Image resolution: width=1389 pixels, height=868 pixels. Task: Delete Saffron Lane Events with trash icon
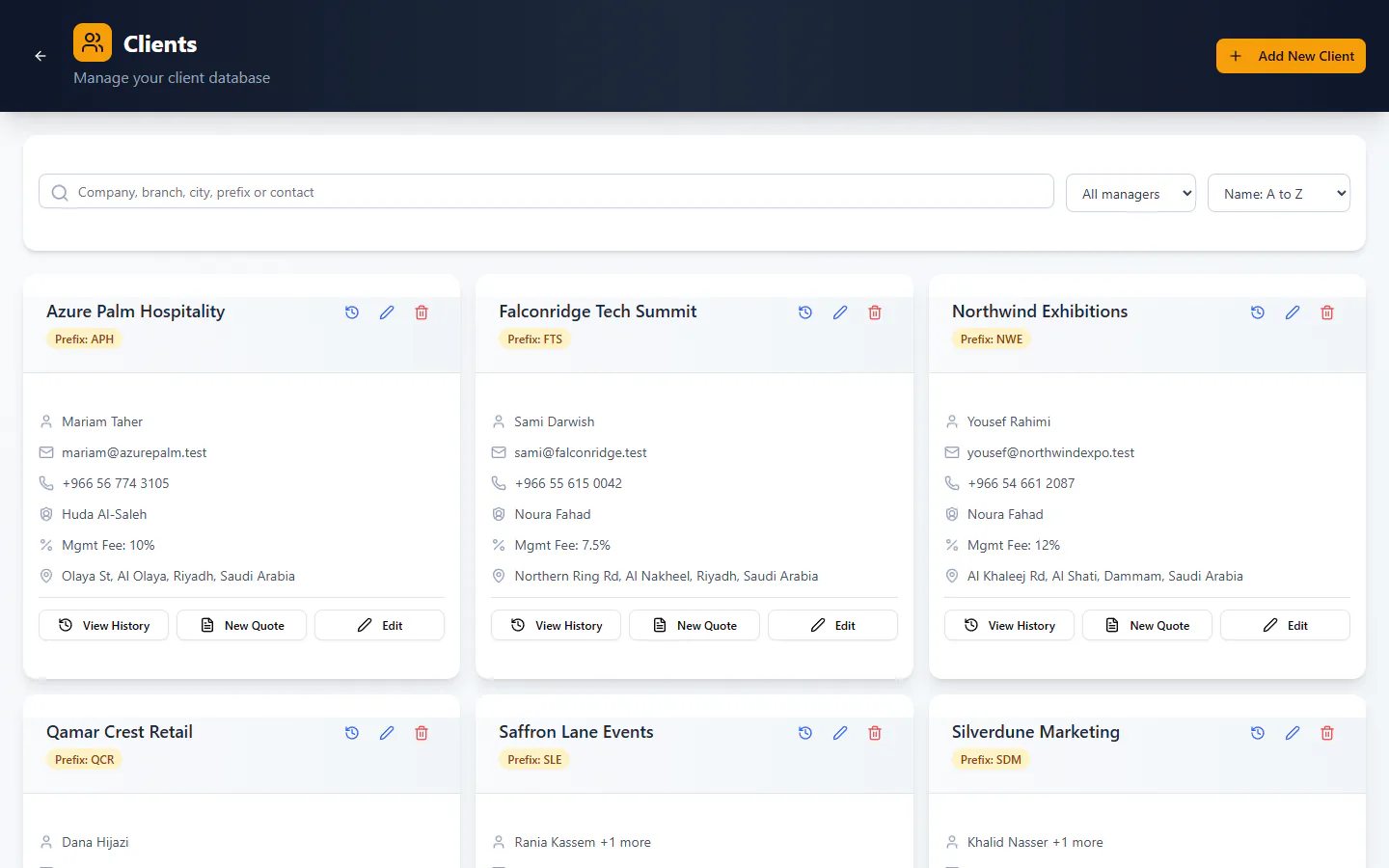click(x=875, y=733)
